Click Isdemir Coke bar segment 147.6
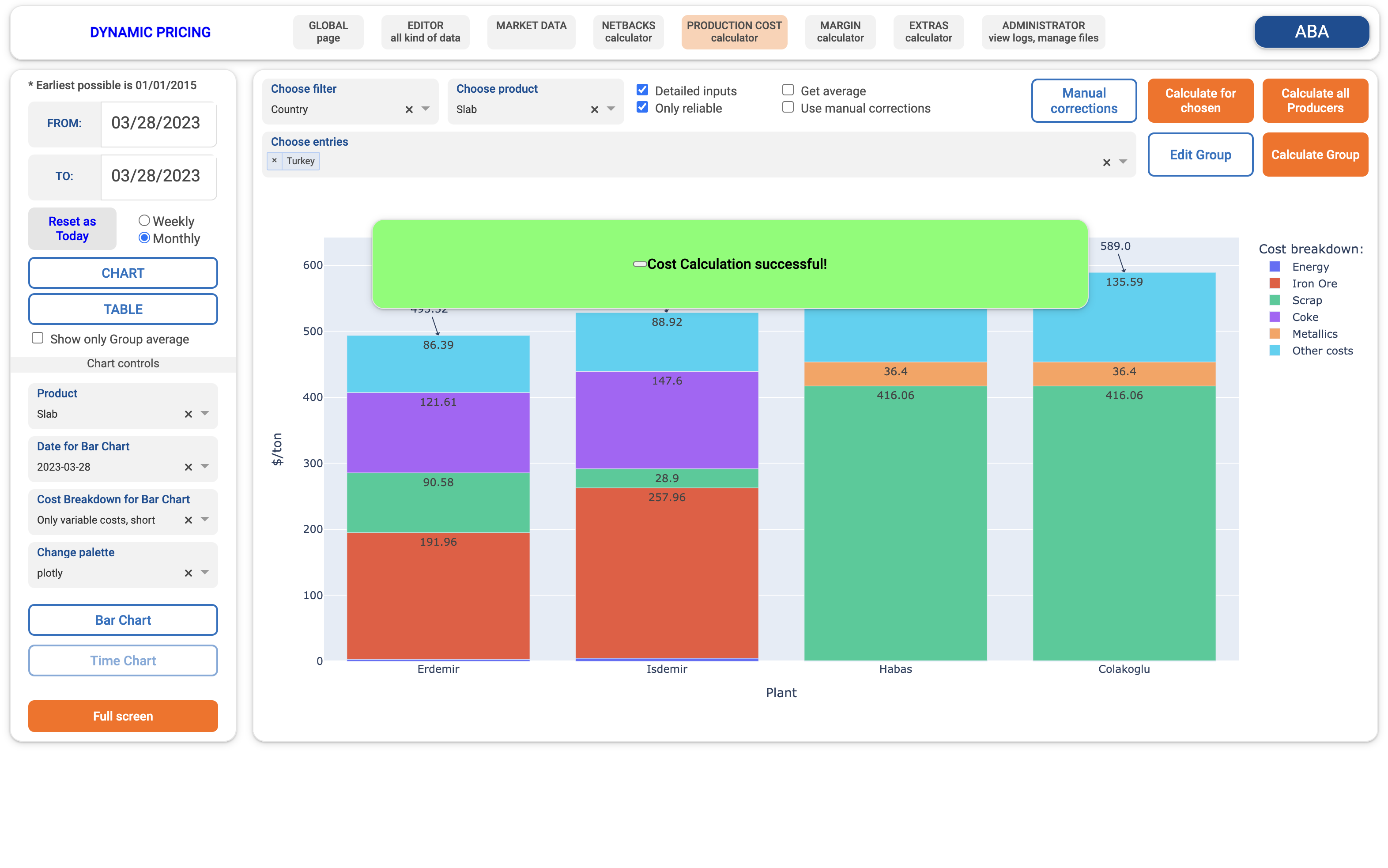Screen dimensions: 1388x868 667,420
